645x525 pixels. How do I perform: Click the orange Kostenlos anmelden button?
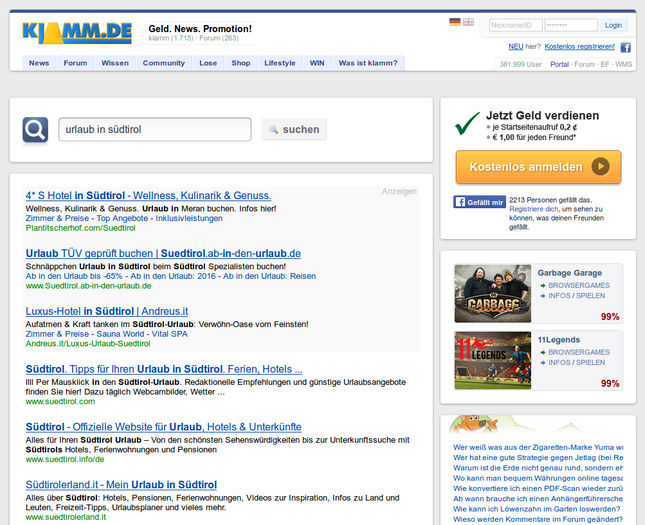point(538,166)
